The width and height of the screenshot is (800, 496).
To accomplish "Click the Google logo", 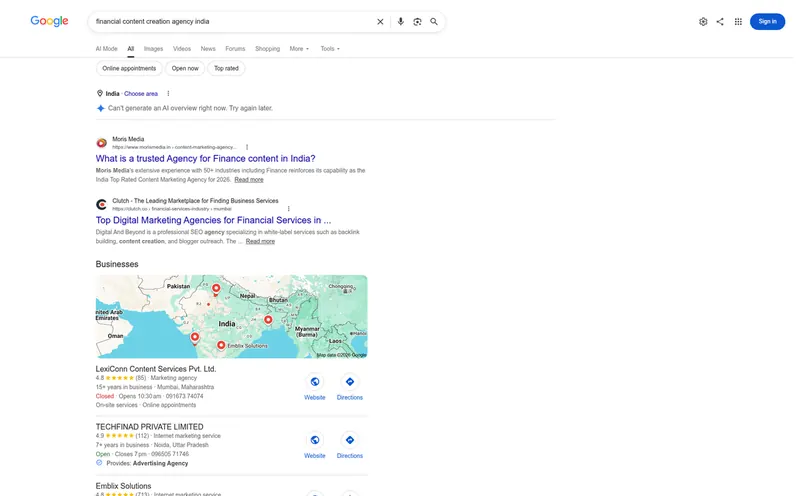I will [x=49, y=21].
